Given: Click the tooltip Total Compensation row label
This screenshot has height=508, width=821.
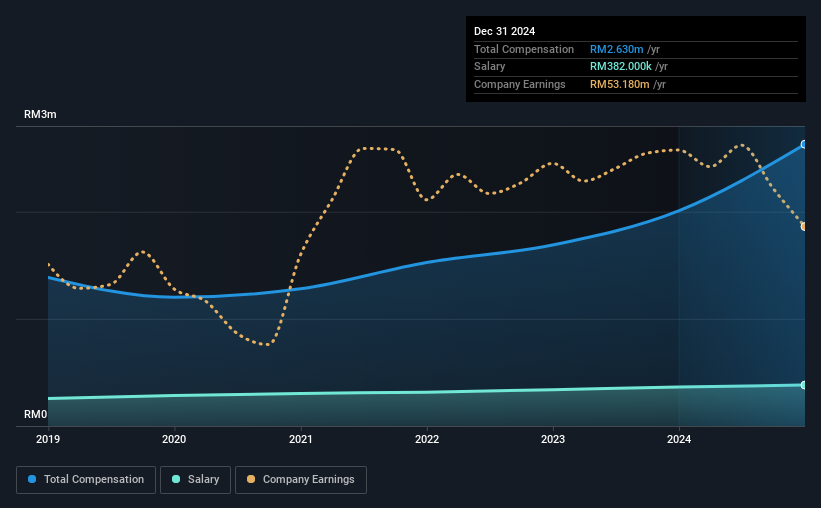Looking at the screenshot, I should [524, 49].
